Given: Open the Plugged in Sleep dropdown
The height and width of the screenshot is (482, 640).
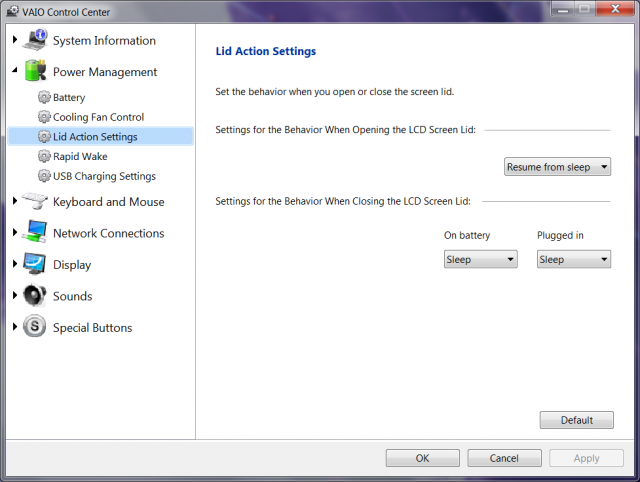Looking at the screenshot, I should 573,259.
